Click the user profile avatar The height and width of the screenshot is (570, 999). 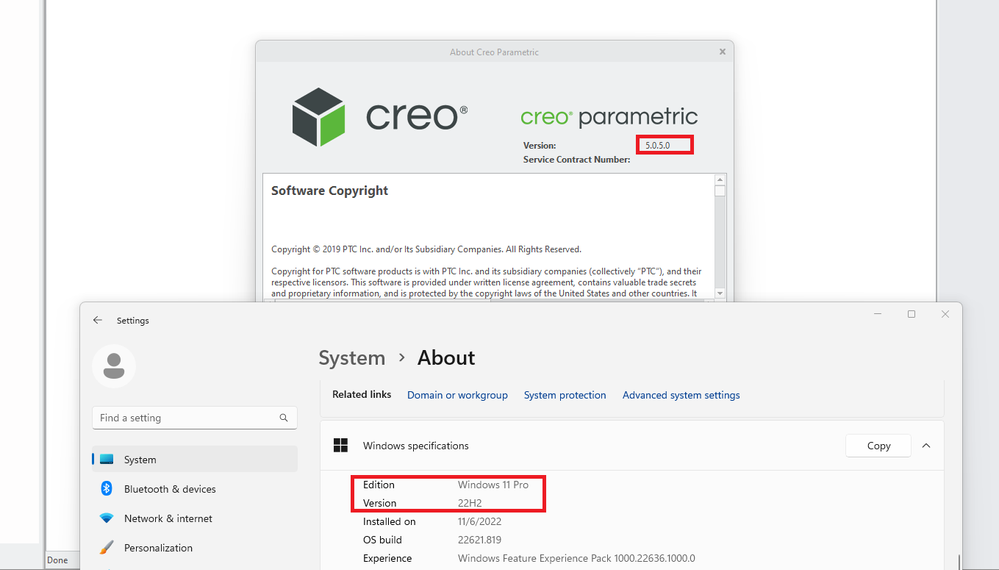click(114, 366)
